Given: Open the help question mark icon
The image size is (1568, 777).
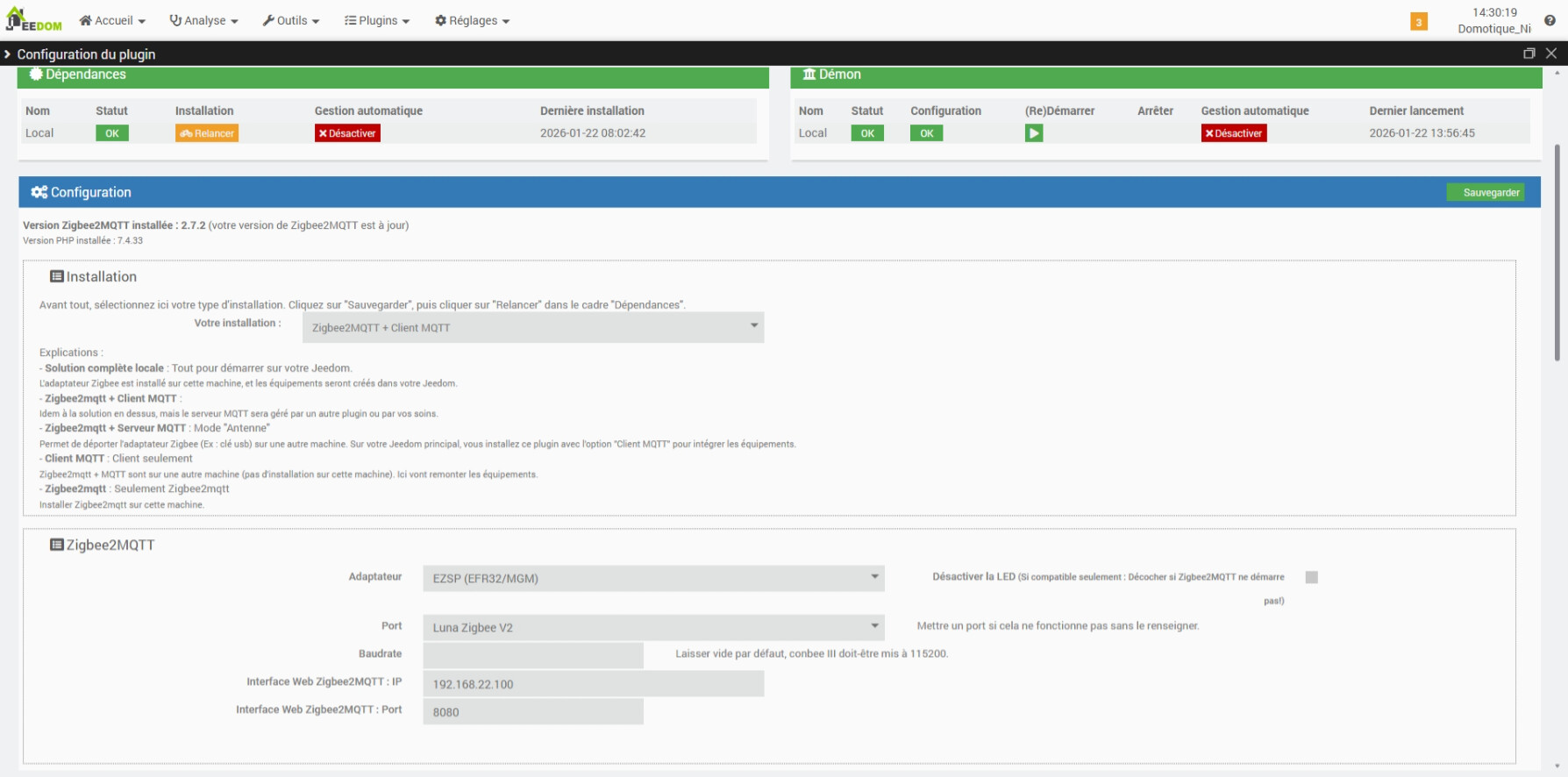Looking at the screenshot, I should (1550, 20).
